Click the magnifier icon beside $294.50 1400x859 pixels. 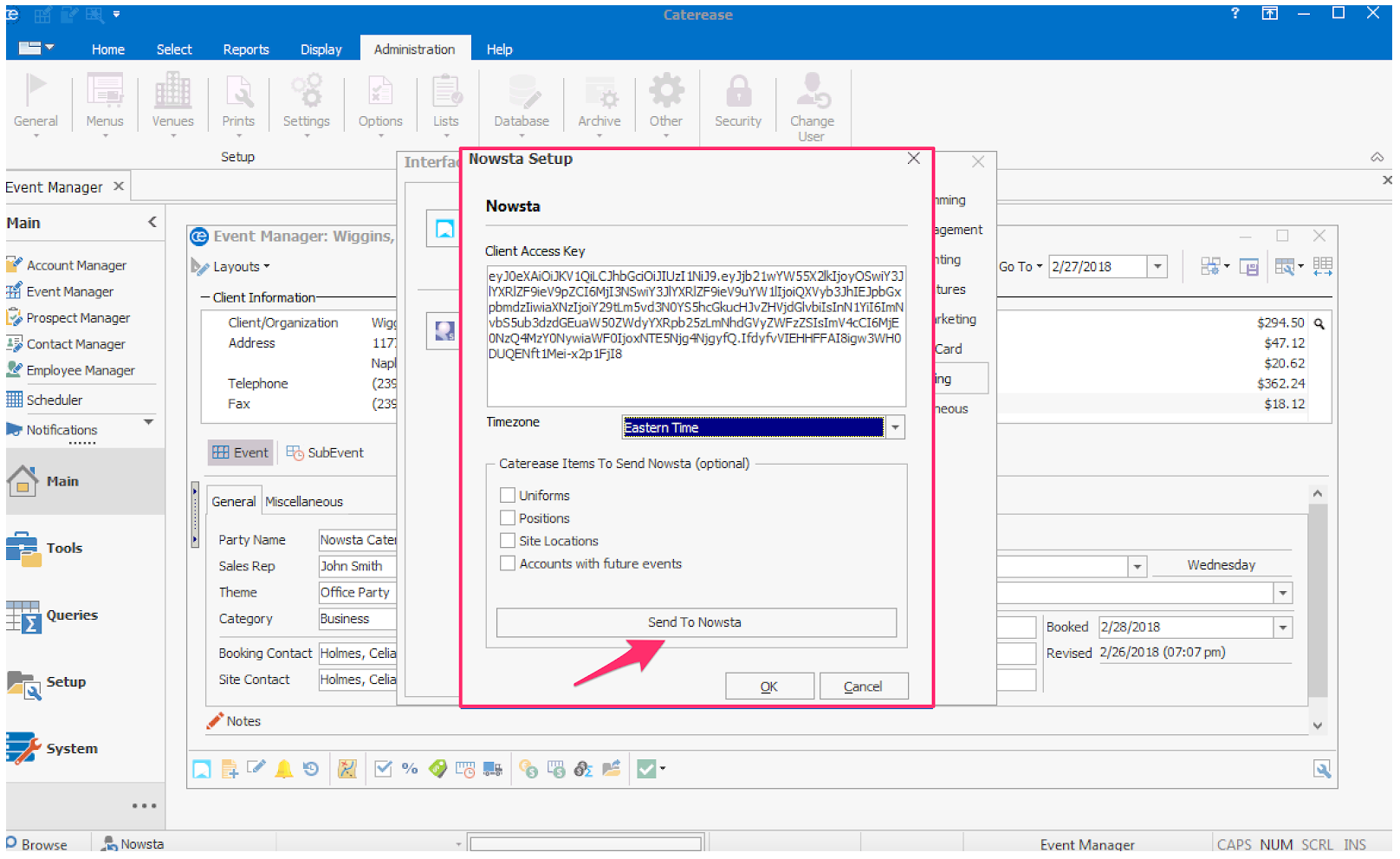click(x=1319, y=323)
